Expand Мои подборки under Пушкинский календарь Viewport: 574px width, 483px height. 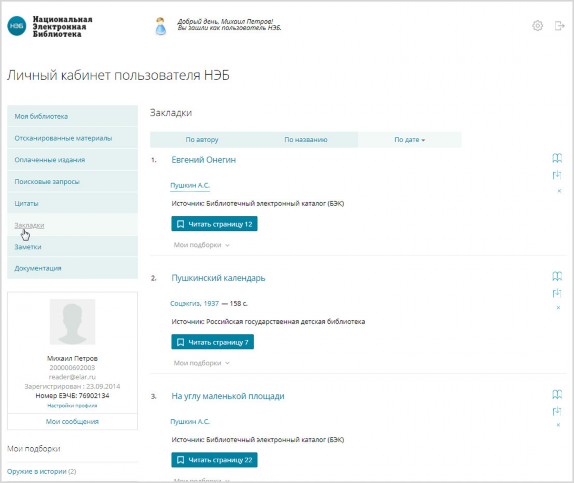[201, 363]
